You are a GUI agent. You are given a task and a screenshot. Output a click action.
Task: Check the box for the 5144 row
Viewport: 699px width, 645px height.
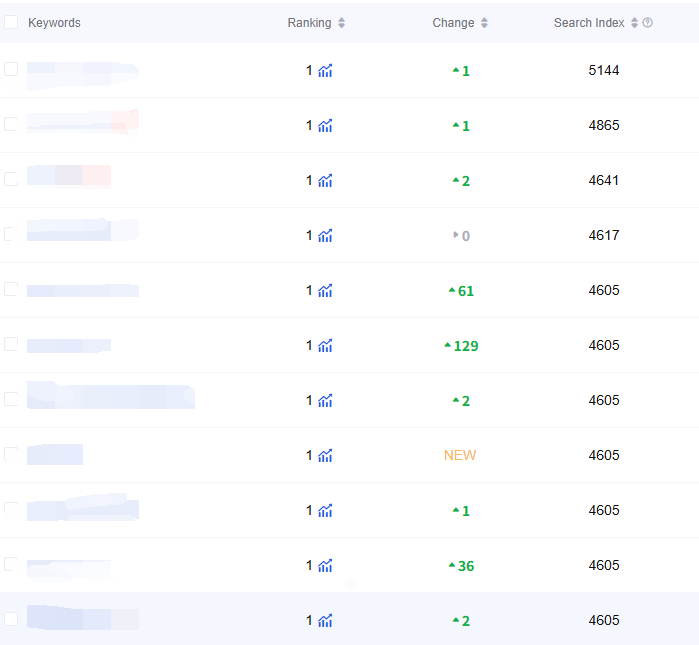click(11, 69)
